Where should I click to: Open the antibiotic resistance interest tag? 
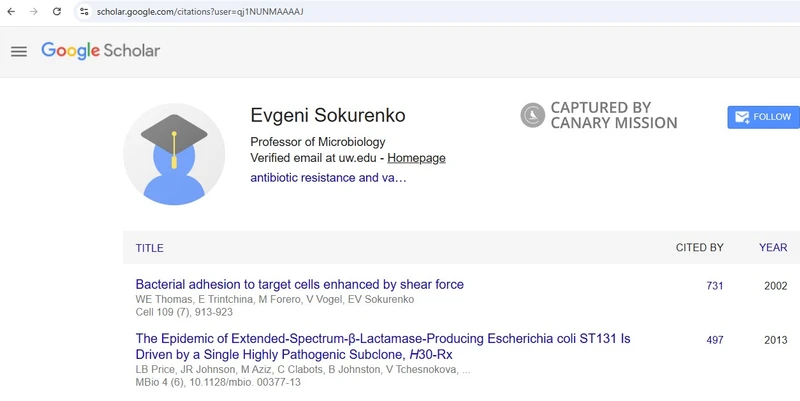[x=328, y=178]
